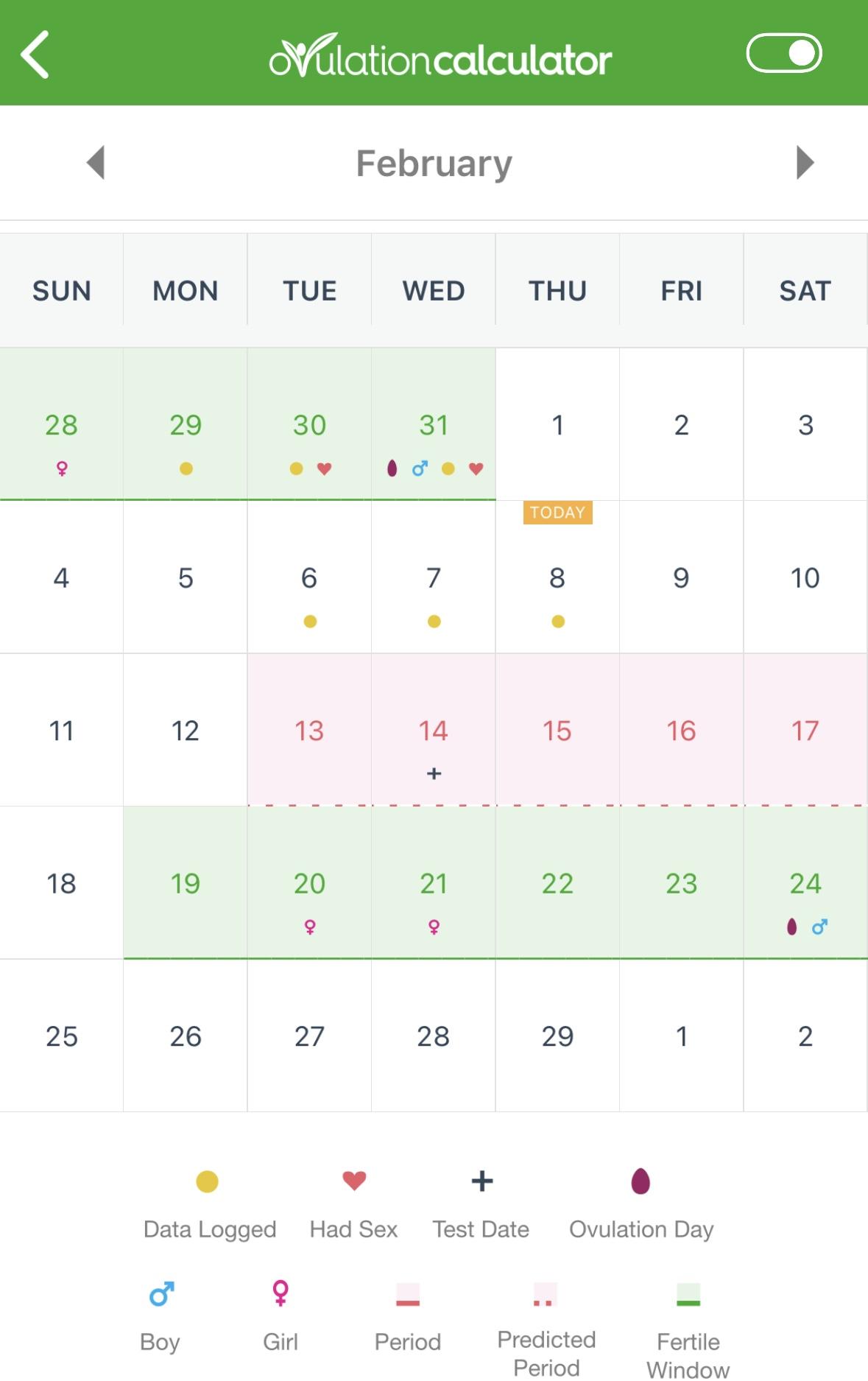Select fertile day February 22
Image resolution: width=868 pixels, height=1381 pixels.
pos(557,883)
